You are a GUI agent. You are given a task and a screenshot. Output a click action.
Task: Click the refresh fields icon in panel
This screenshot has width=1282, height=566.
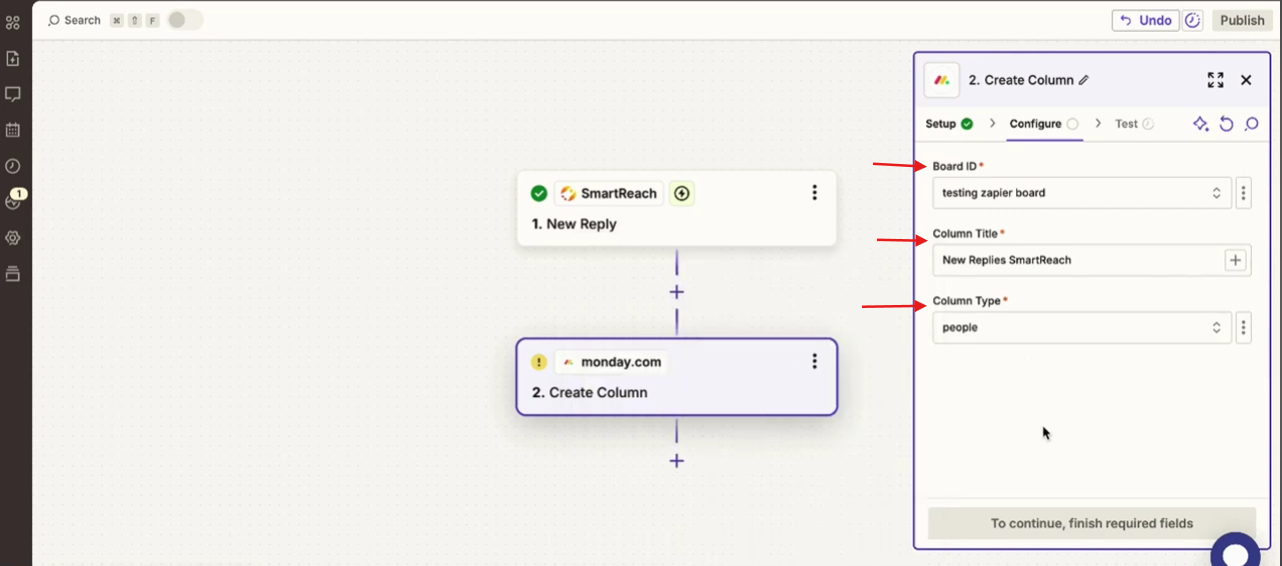coord(1226,124)
